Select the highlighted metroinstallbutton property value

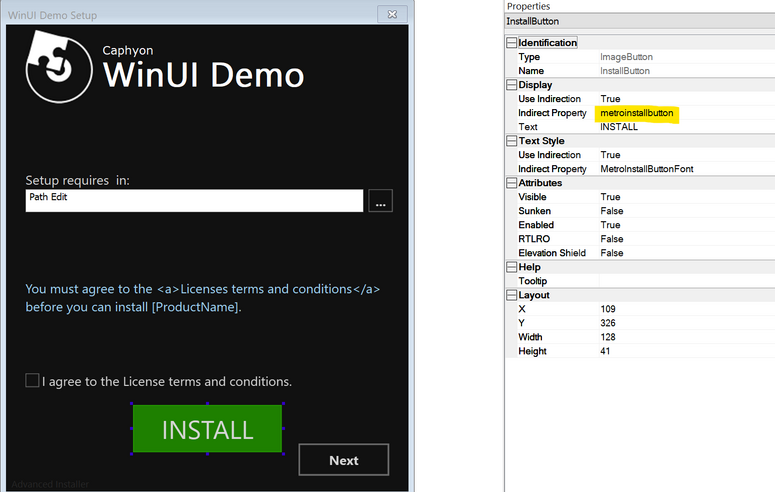(636, 113)
